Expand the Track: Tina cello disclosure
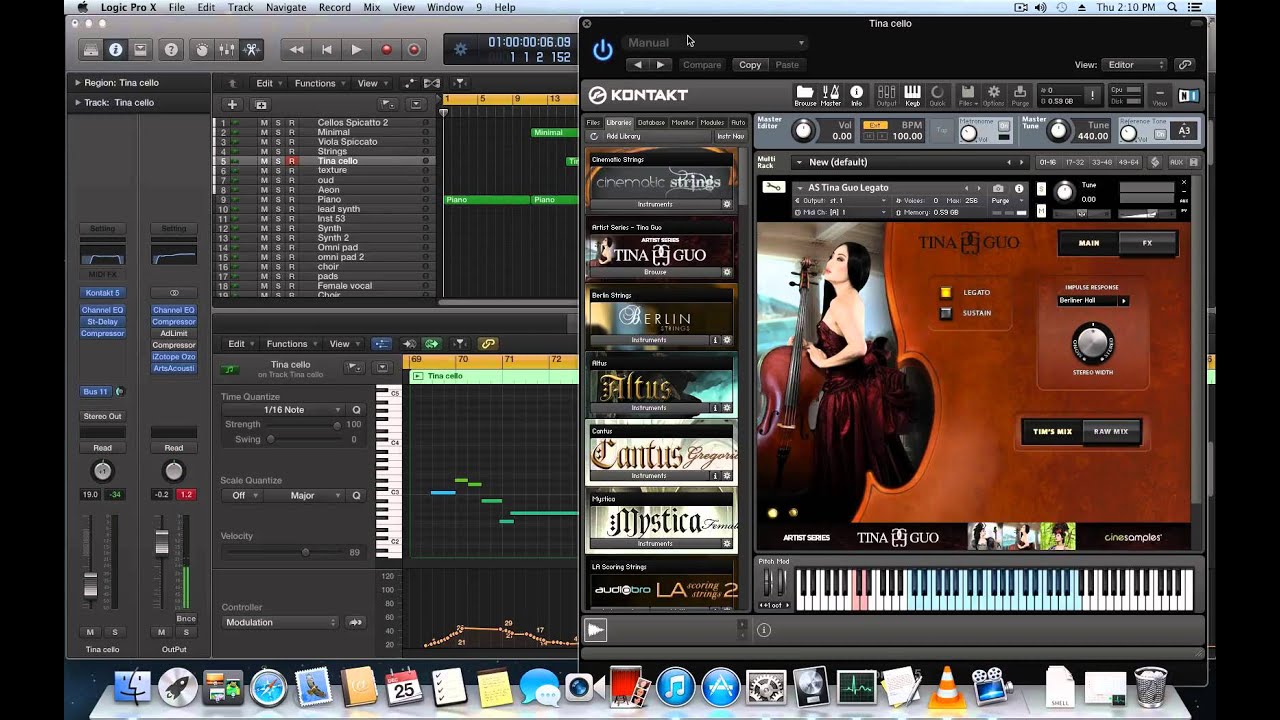The image size is (1280, 720). coord(78,103)
